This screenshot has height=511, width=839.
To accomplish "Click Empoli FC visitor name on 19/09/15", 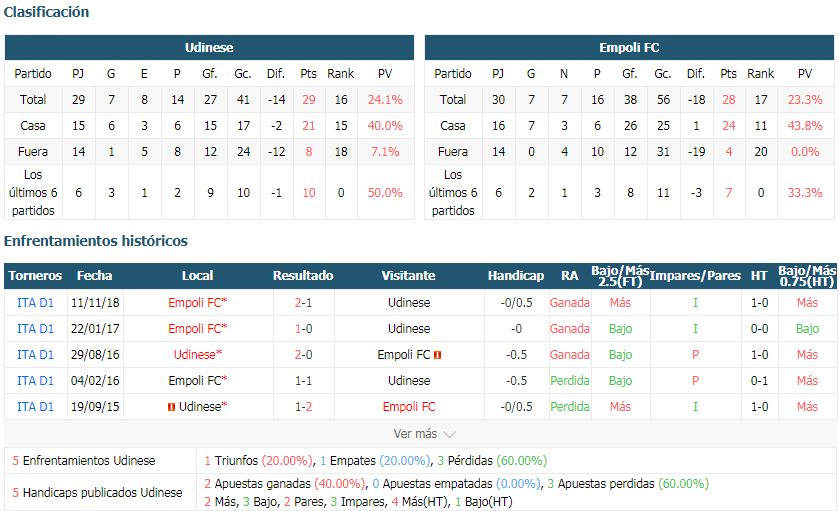I will click(409, 407).
